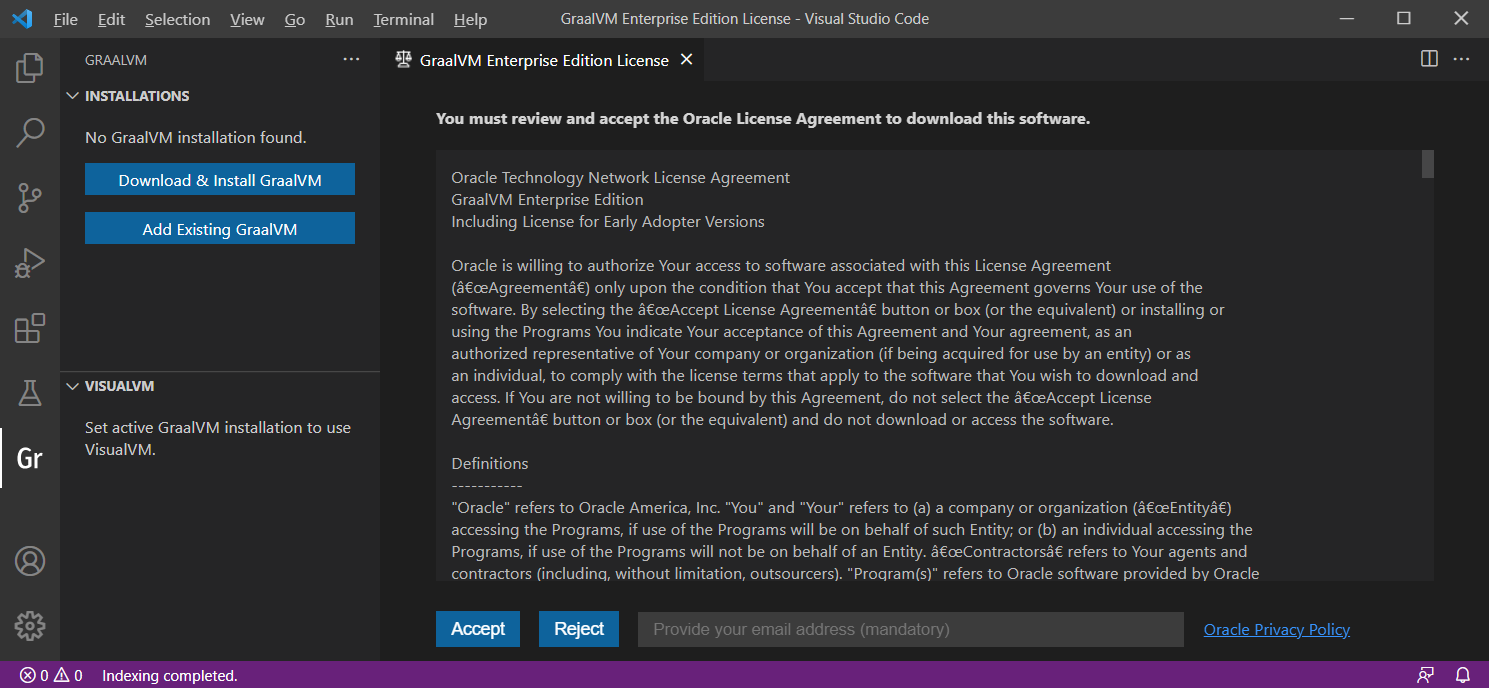Viewport: 1489px width, 688px height.
Task: Open the Run and Debug view icon
Action: [30, 263]
